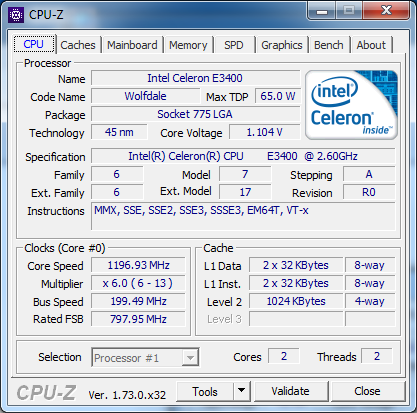Click the Revision value R0

pos(369,192)
